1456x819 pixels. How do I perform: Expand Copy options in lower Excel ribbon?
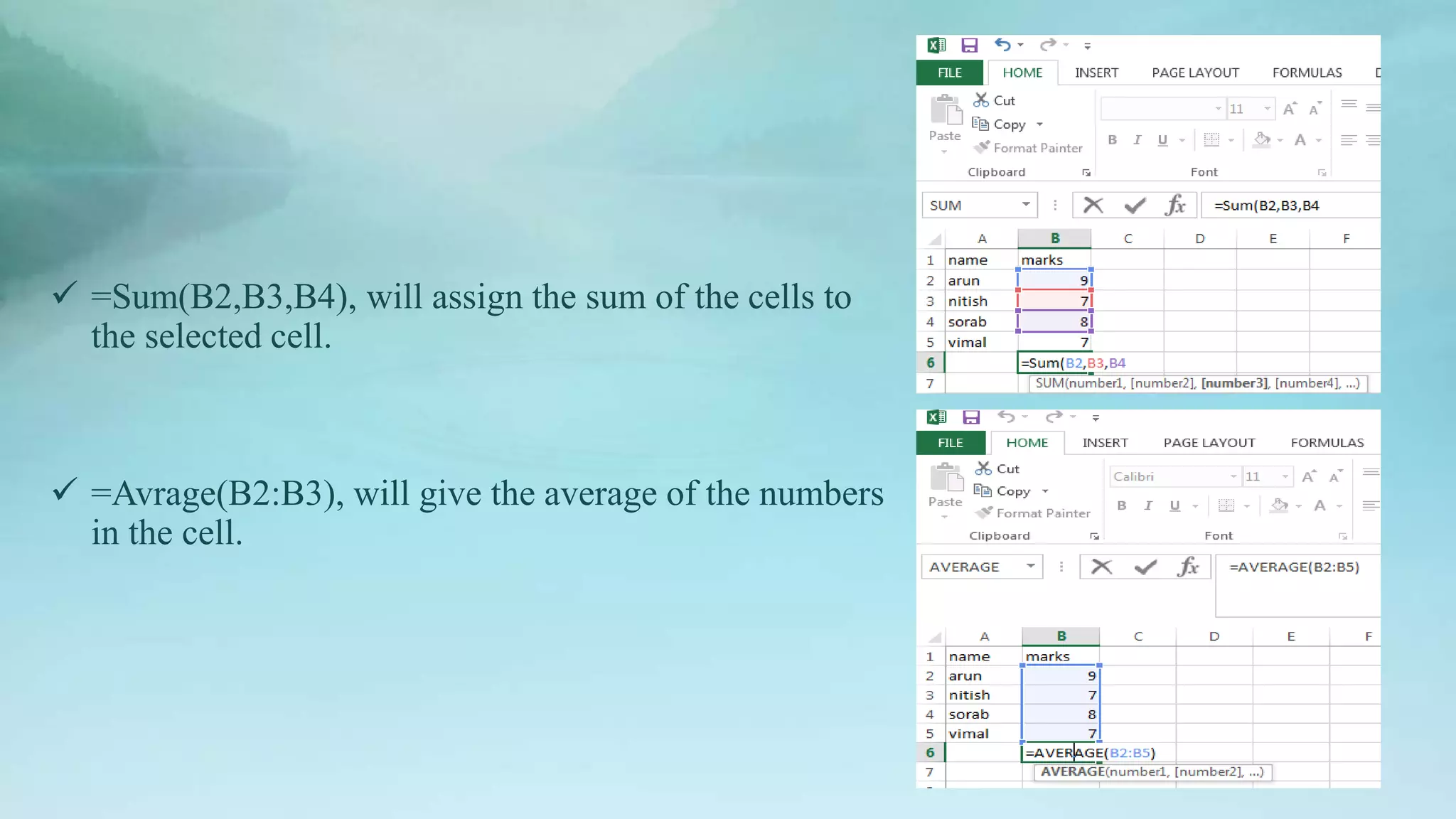click(x=1045, y=491)
